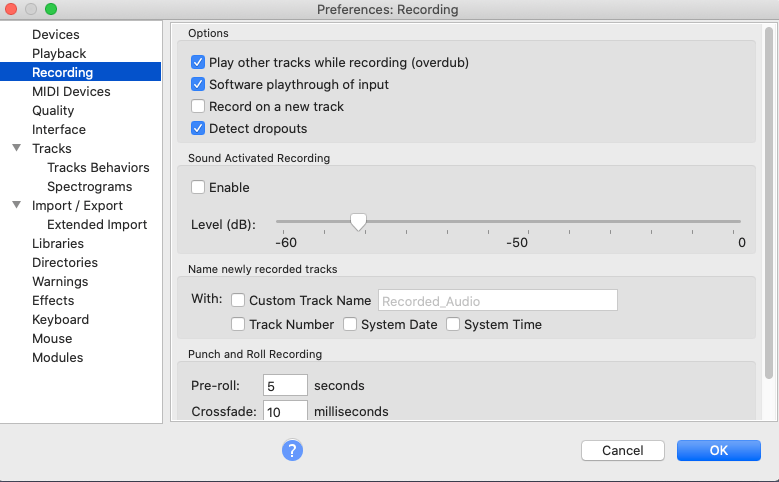Check Custom Track Name option
Screen dimensions: 779x482
pyautogui.click(x=238, y=300)
